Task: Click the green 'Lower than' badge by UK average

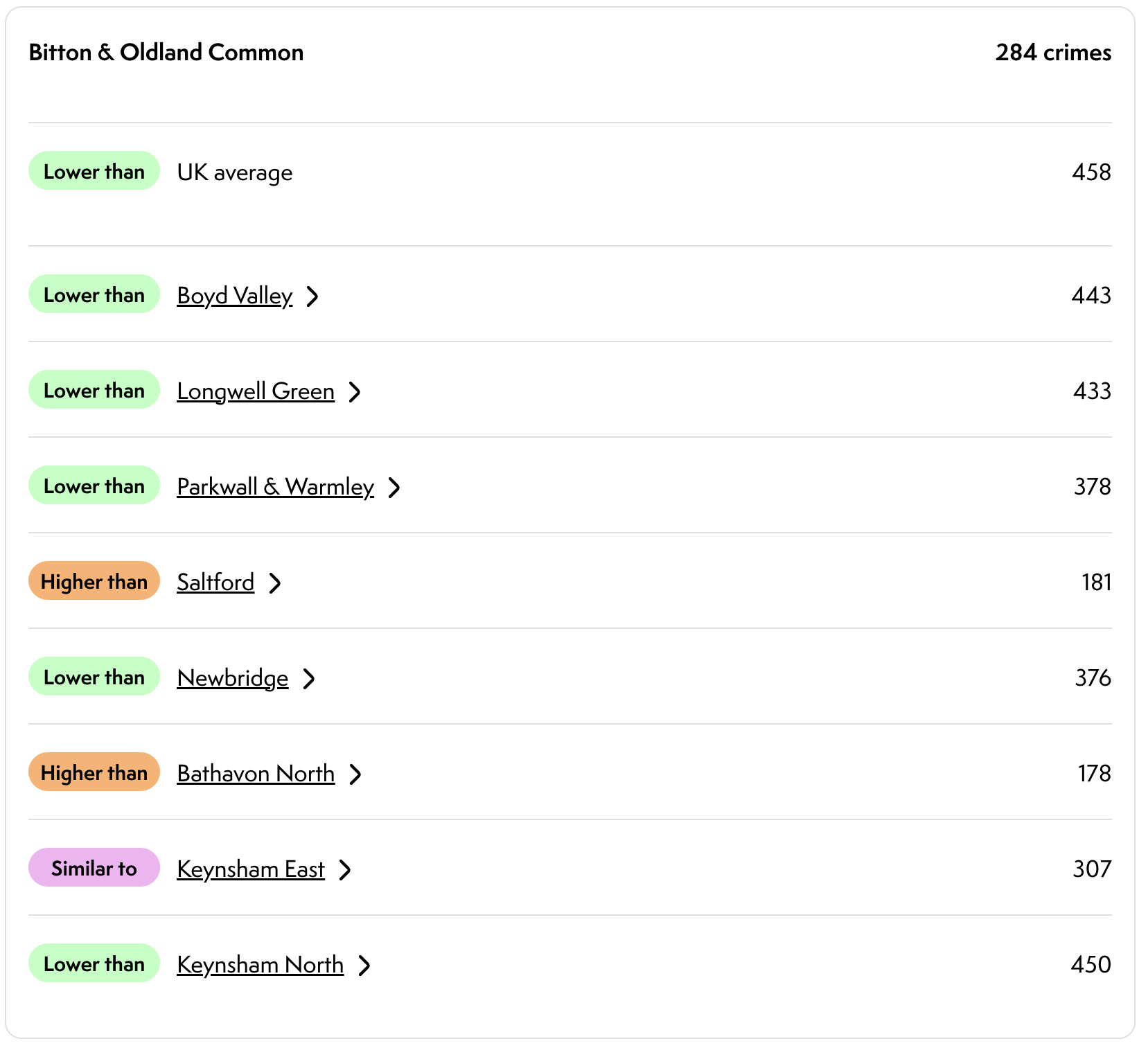Action: pos(94,171)
